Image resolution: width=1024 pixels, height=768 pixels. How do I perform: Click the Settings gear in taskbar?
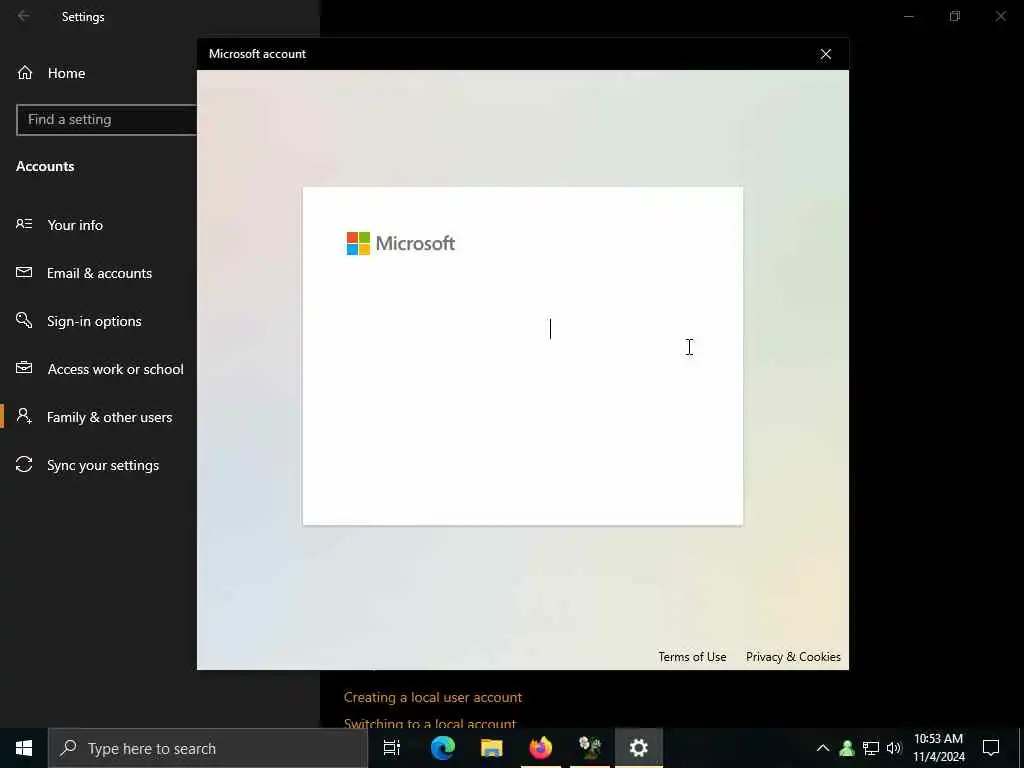coord(639,748)
